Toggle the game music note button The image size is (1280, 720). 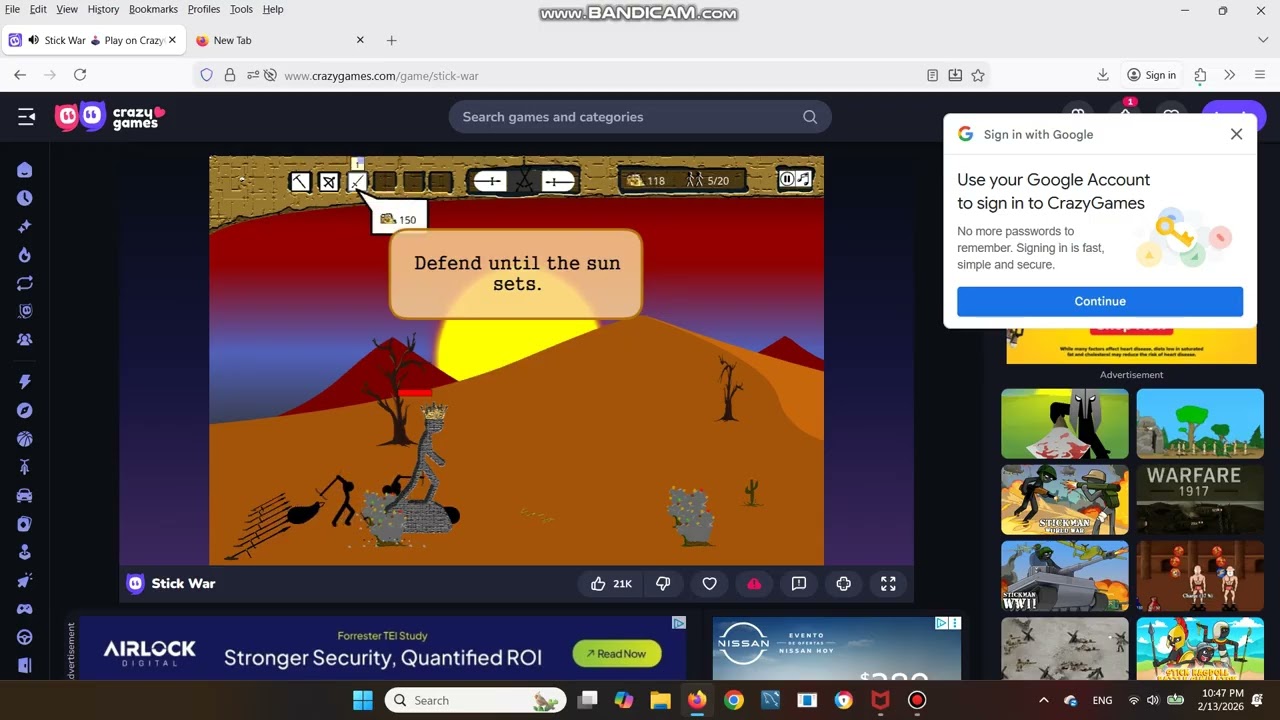point(803,179)
